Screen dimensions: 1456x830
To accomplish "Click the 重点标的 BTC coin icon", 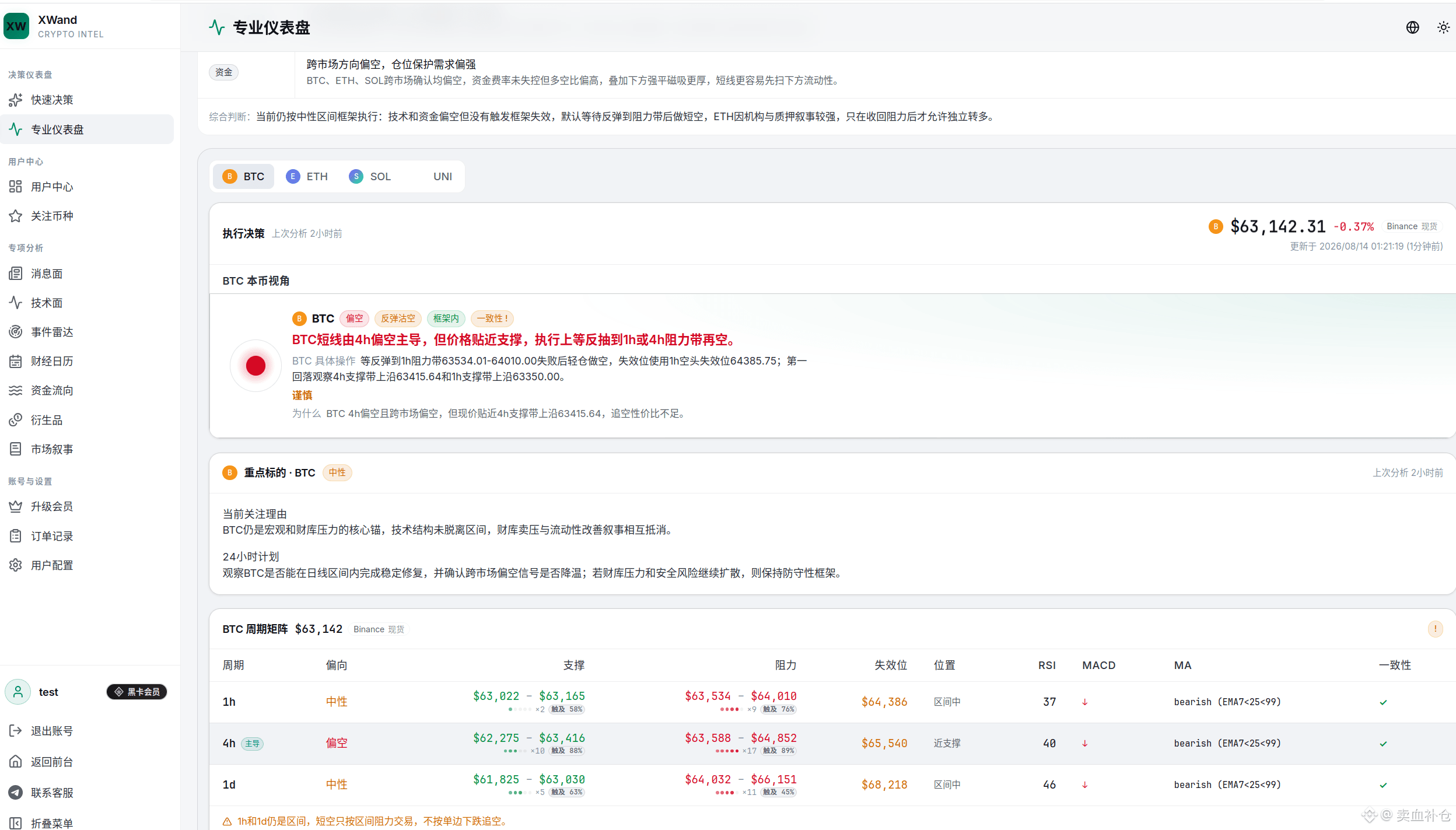I will [x=230, y=472].
